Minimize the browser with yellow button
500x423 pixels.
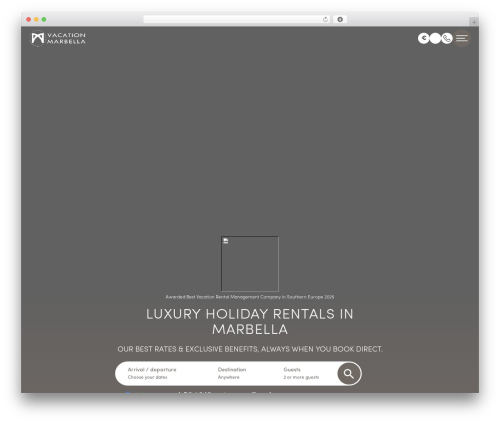(36, 19)
